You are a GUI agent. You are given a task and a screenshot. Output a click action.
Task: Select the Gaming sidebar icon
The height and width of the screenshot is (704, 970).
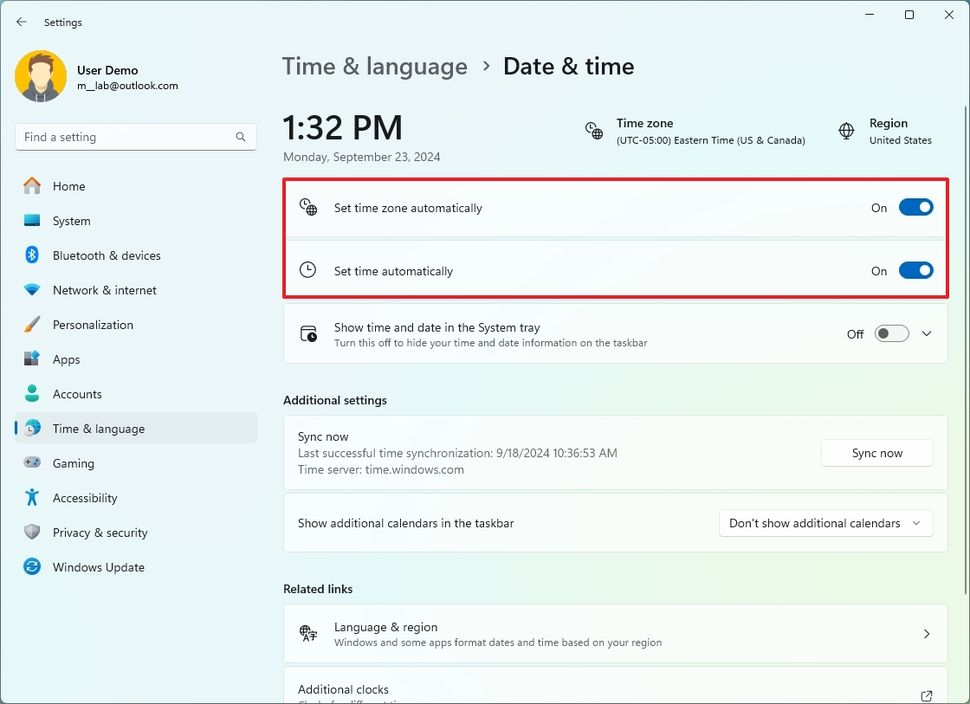click(x=32, y=462)
